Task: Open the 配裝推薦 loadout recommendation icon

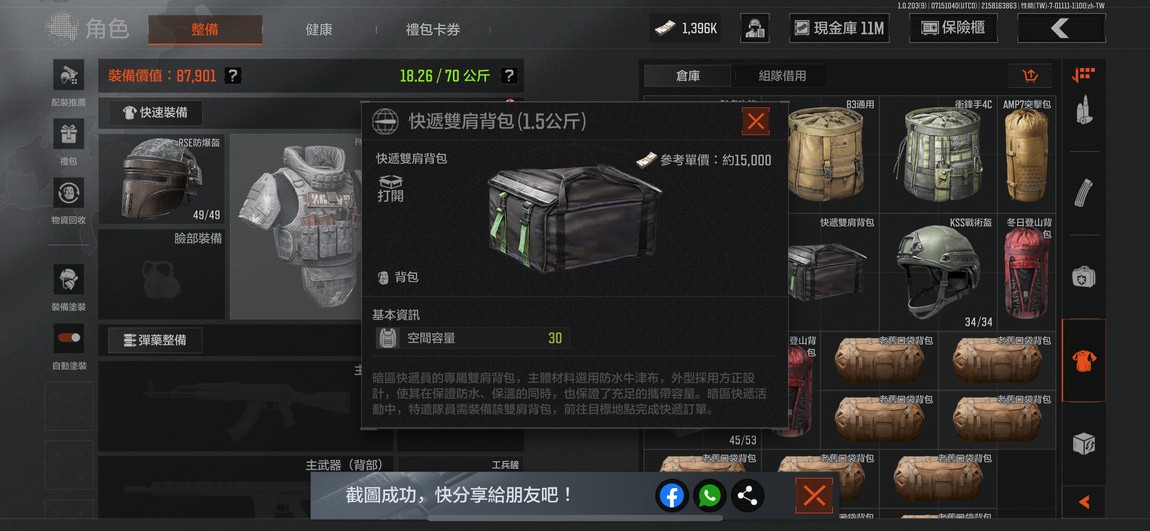Action: pos(68,75)
